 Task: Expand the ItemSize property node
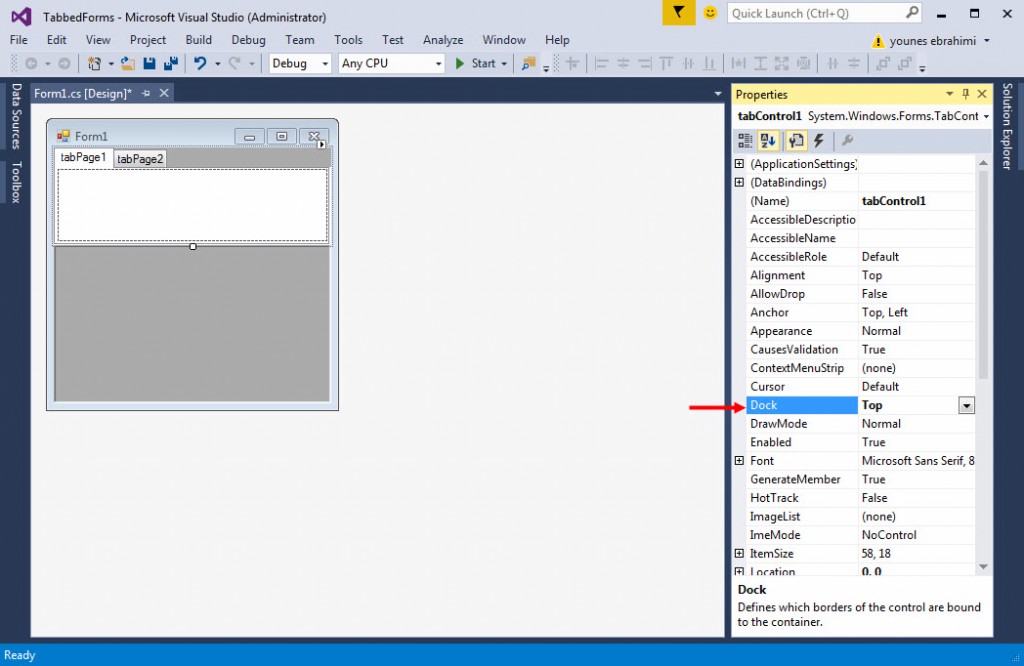[x=739, y=553]
